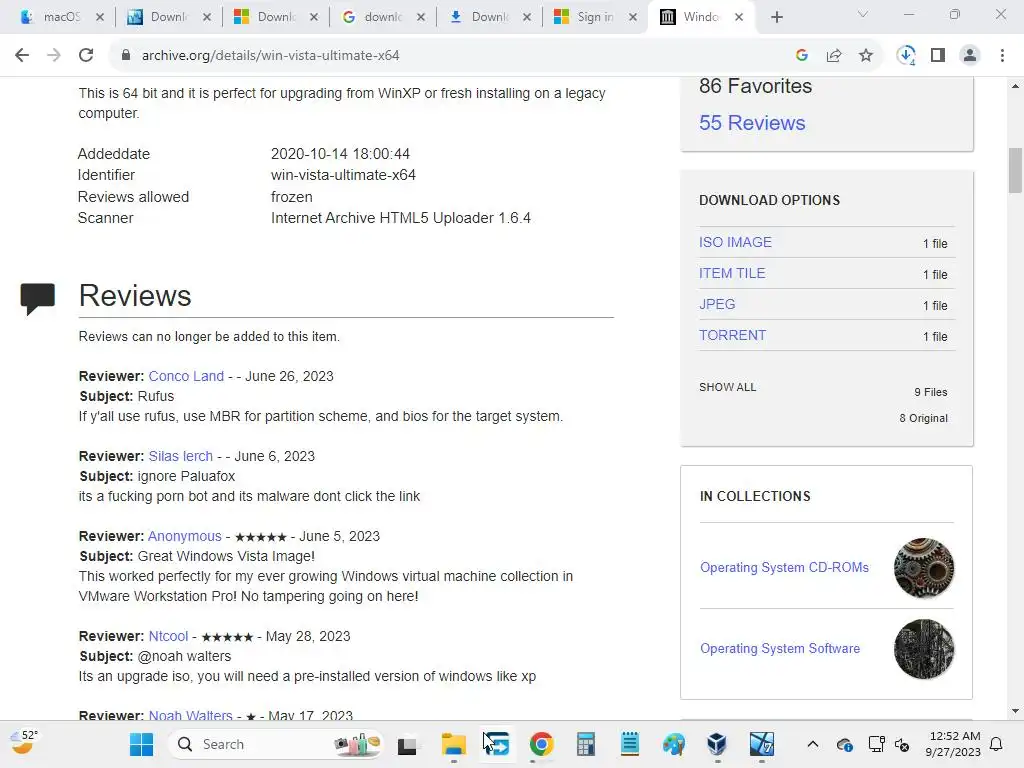1024x768 pixels.
Task: Open the Calculator taskbar icon
Action: pyautogui.click(x=585, y=744)
